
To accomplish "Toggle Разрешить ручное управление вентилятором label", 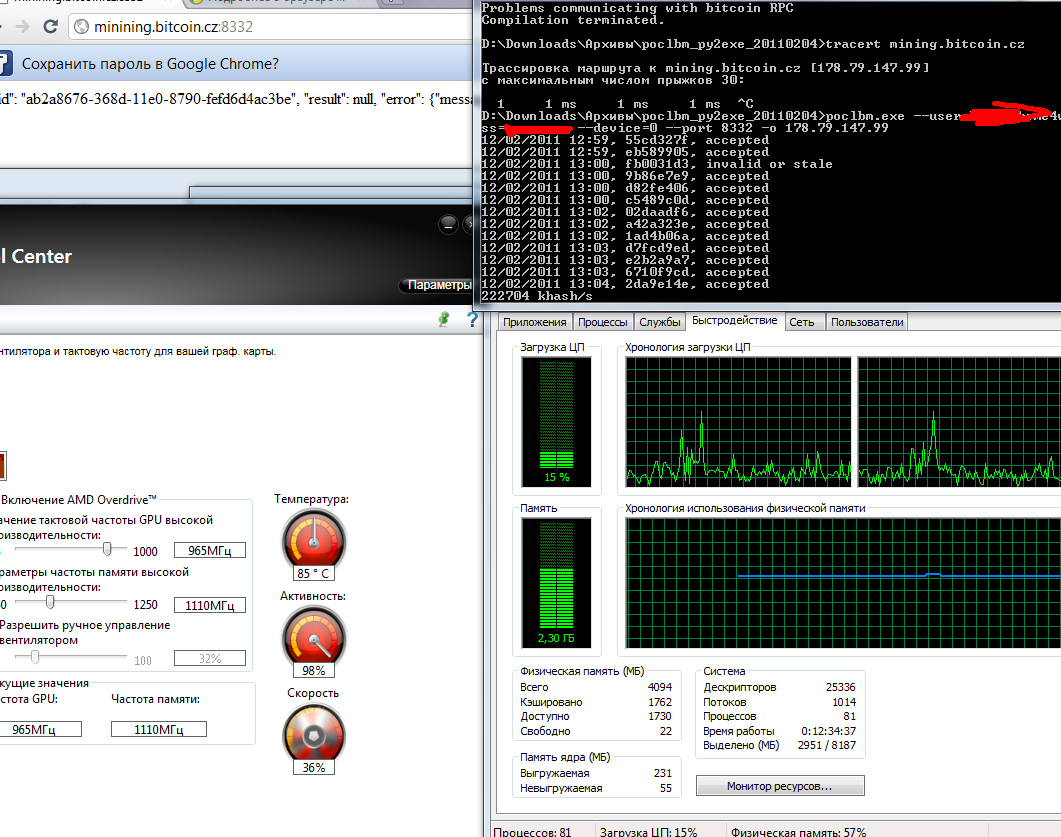I will click(85, 633).
